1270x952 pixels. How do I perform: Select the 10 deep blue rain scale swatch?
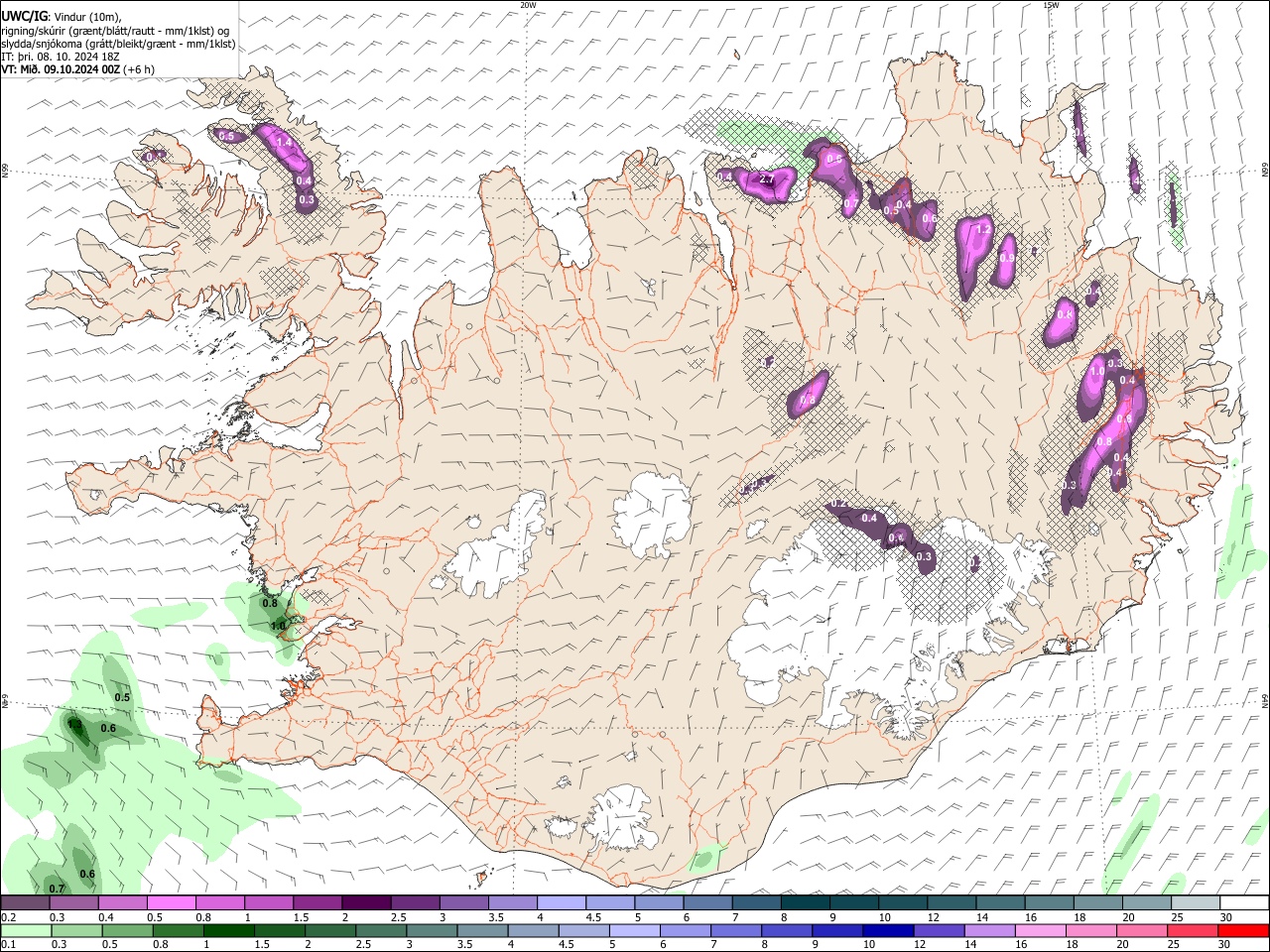click(x=890, y=930)
